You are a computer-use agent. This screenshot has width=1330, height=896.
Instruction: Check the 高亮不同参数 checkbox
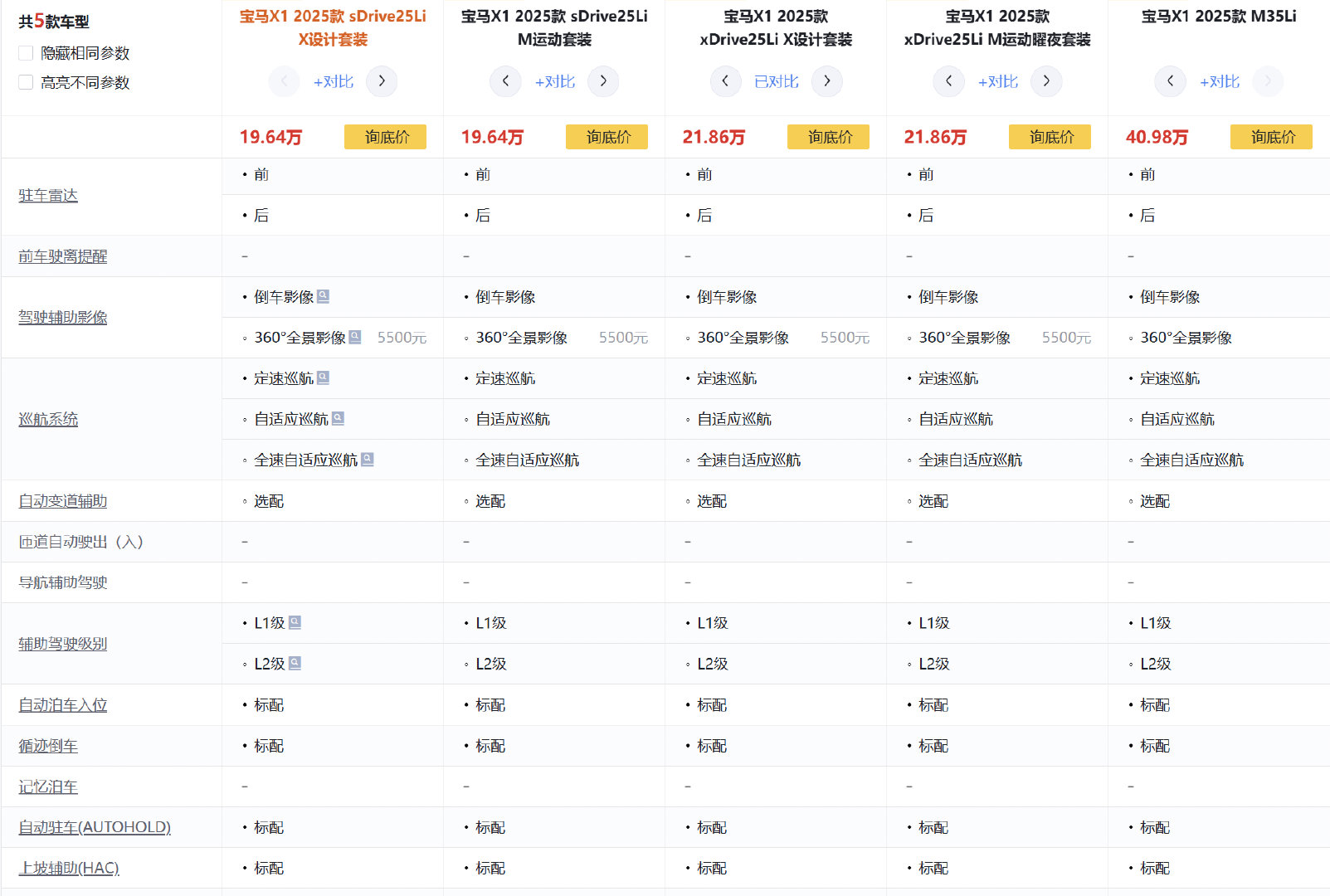coord(26,82)
